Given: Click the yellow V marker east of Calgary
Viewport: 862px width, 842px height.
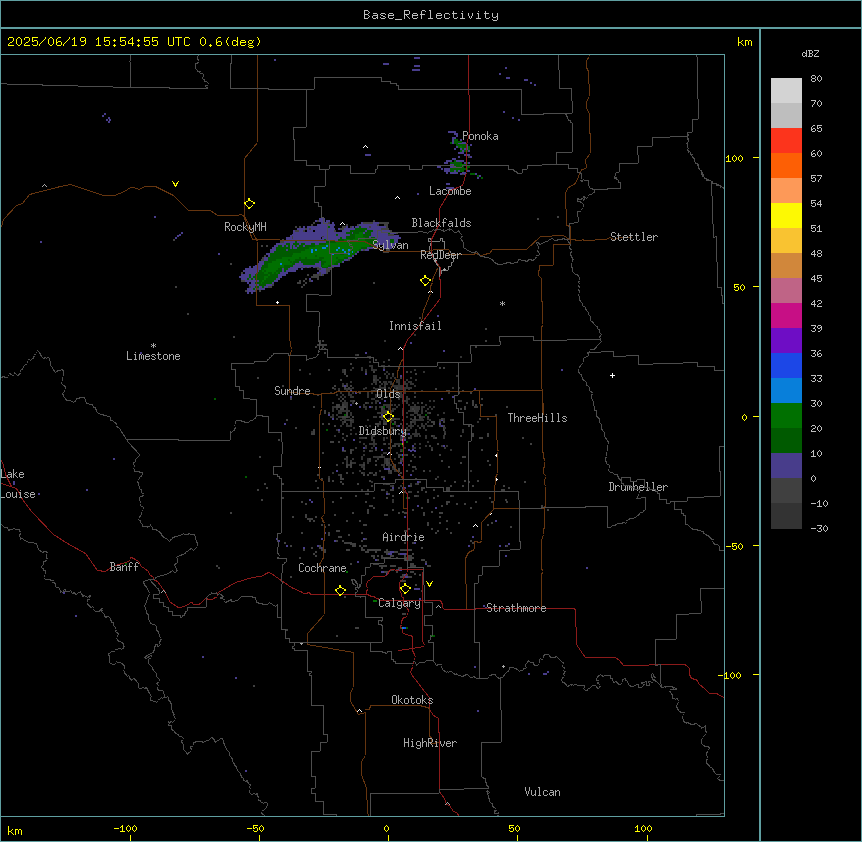Looking at the screenshot, I should 429,584.
